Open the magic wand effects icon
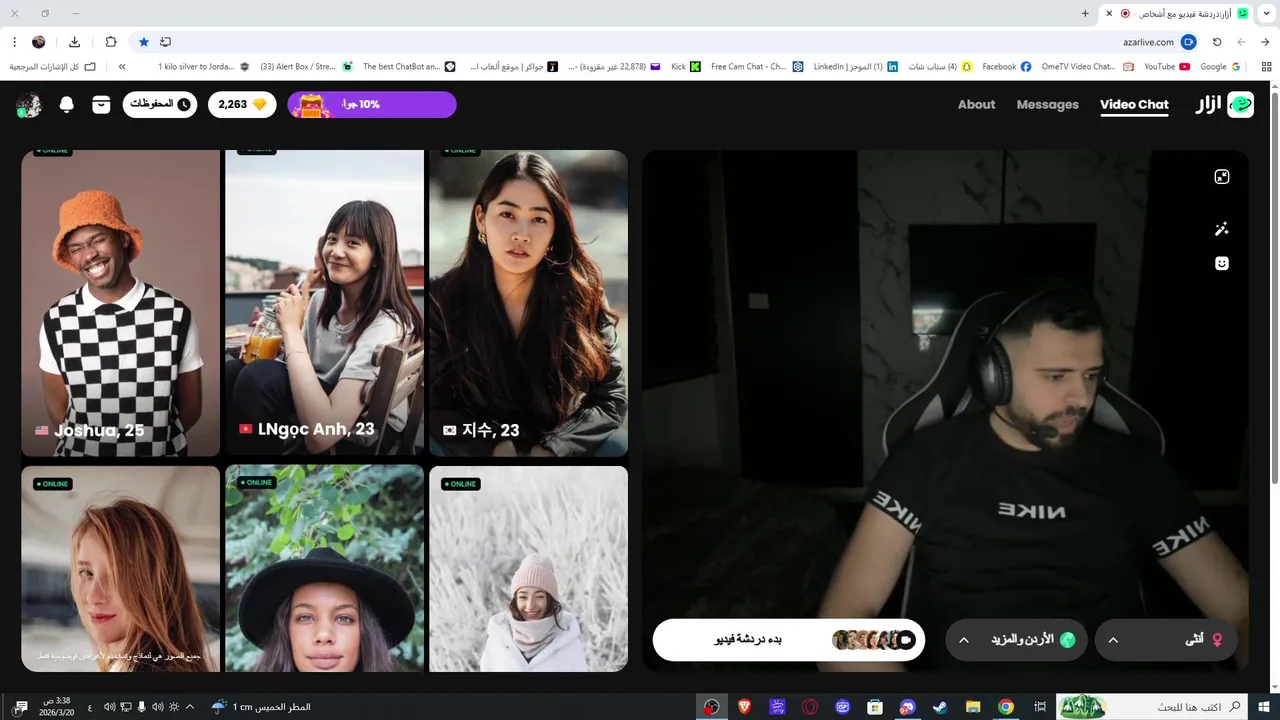The image size is (1280, 720). 1221,229
